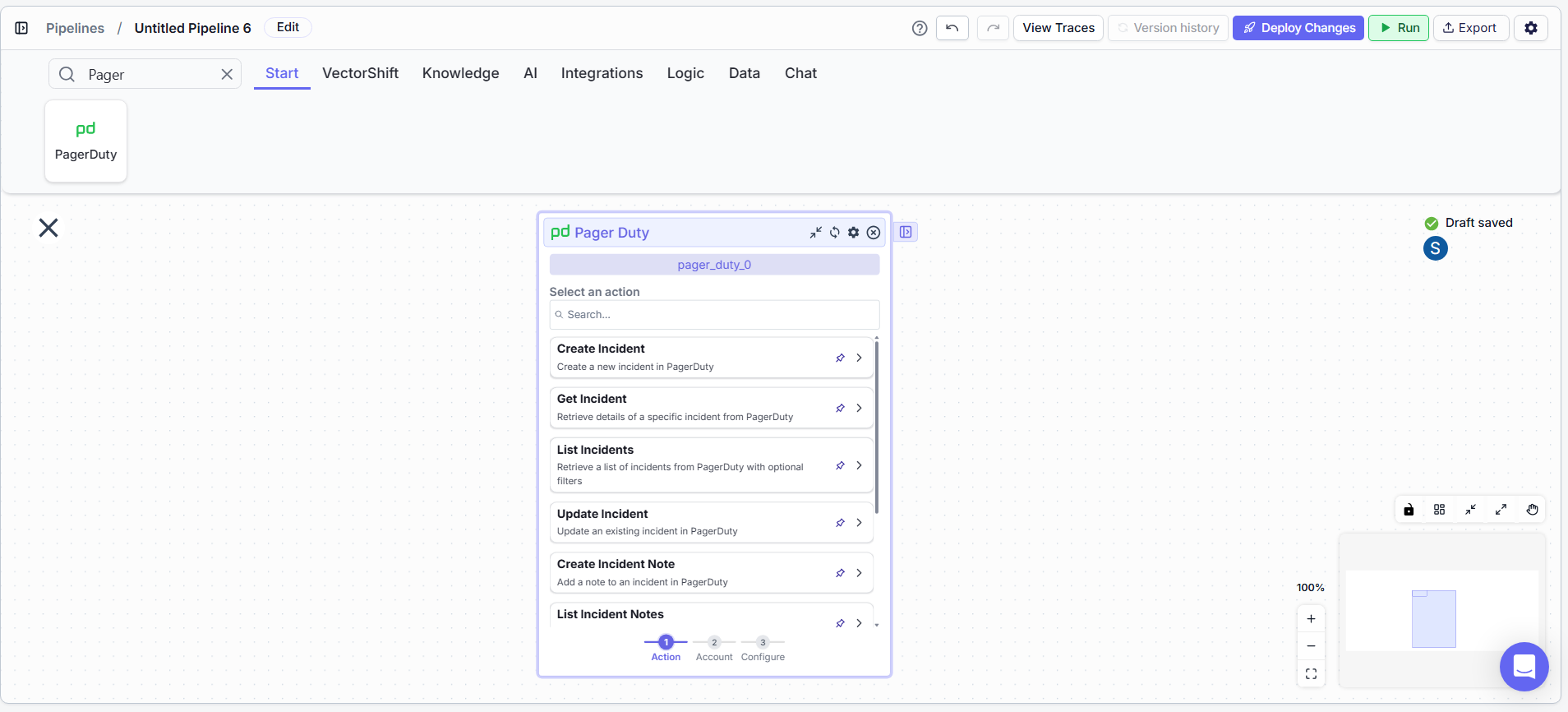The image size is (1568, 712).
Task: Click the Export button
Action: [1471, 28]
